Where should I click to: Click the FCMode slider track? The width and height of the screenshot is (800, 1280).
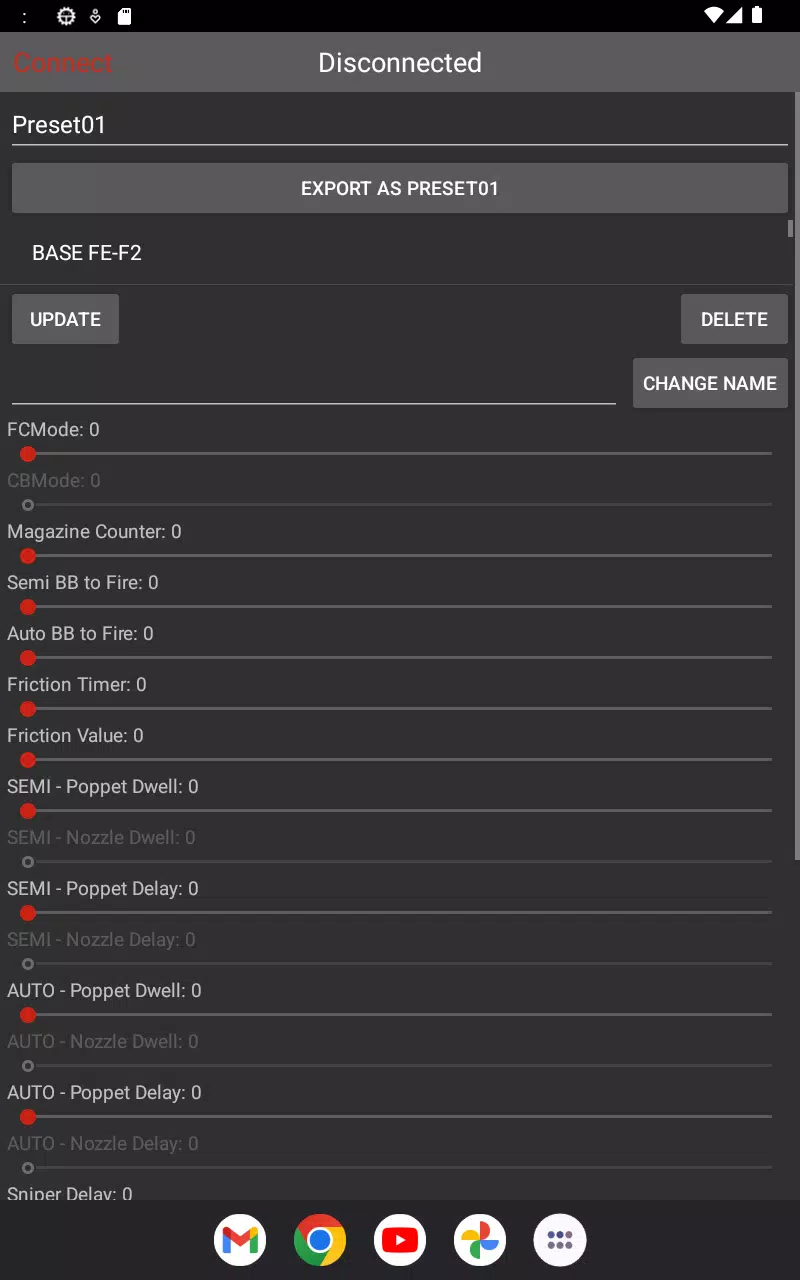click(x=400, y=454)
